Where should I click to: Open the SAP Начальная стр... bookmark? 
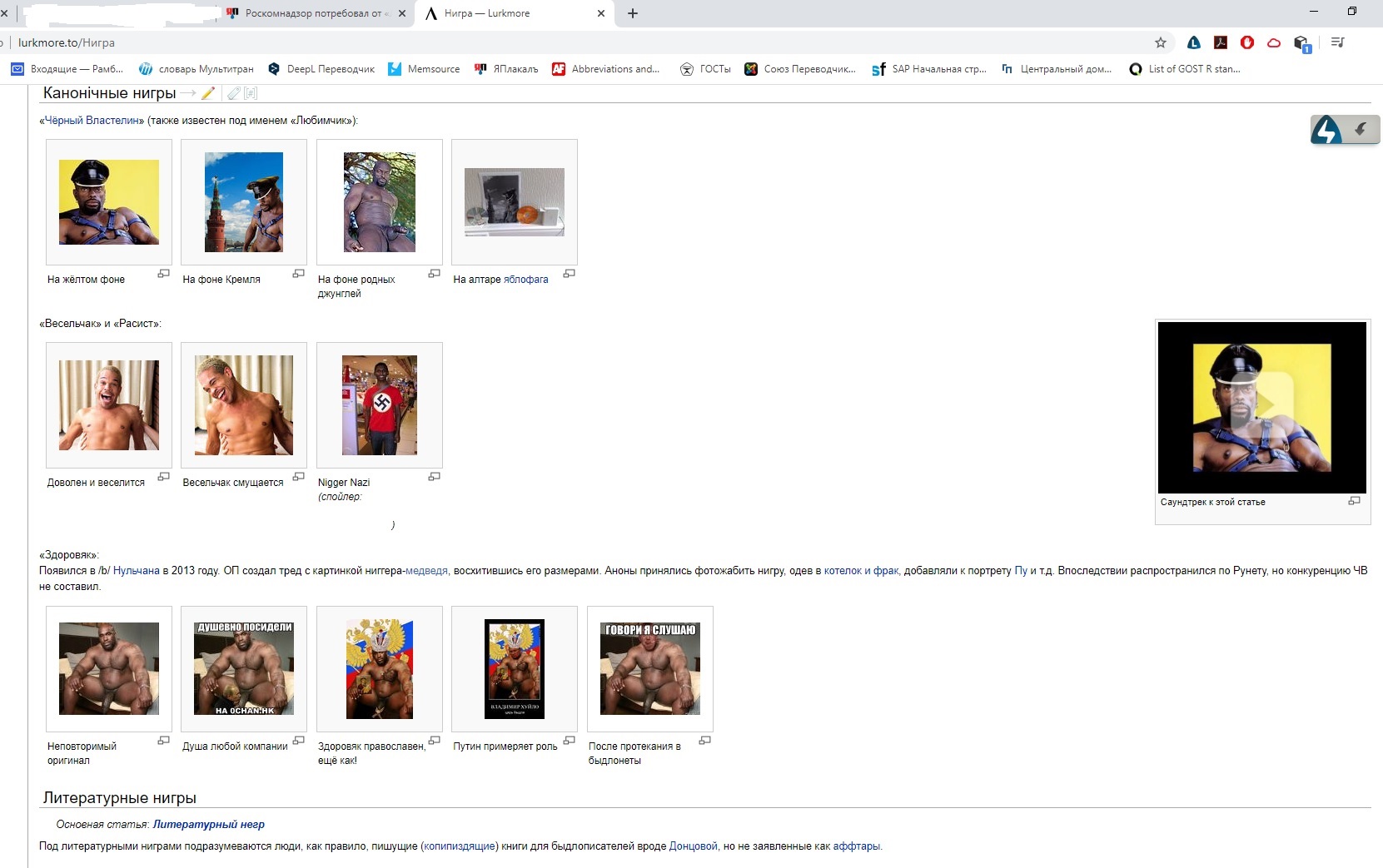(929, 69)
